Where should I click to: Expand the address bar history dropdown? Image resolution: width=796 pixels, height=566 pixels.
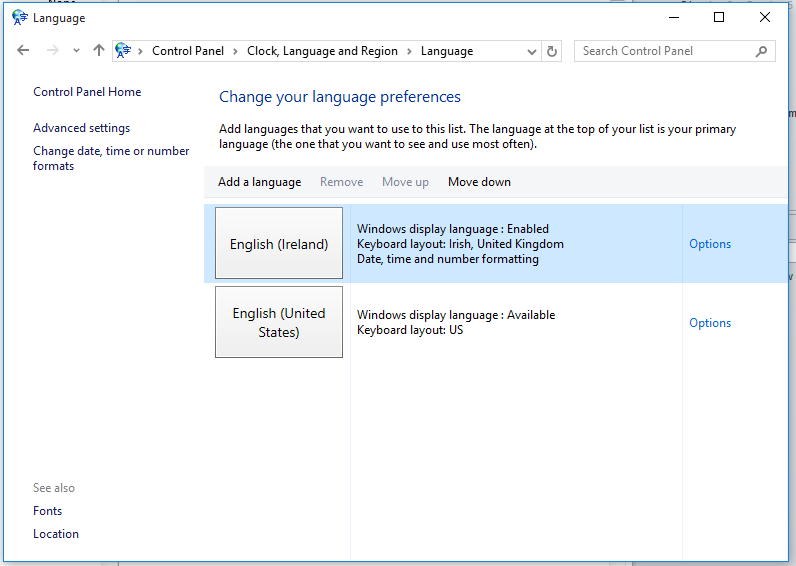[x=532, y=51]
